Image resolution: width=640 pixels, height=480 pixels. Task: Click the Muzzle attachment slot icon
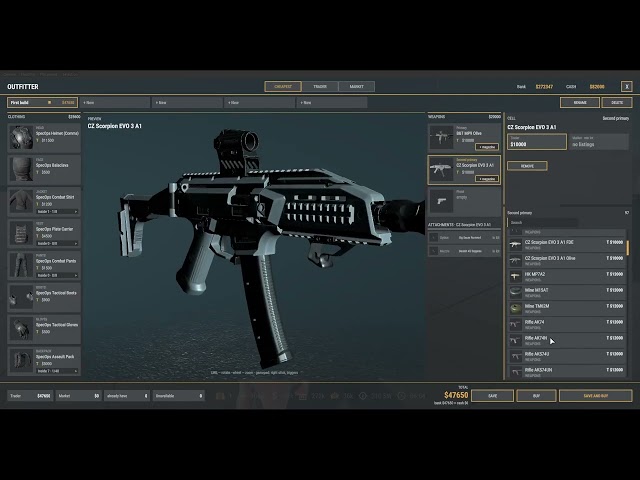(x=433, y=251)
